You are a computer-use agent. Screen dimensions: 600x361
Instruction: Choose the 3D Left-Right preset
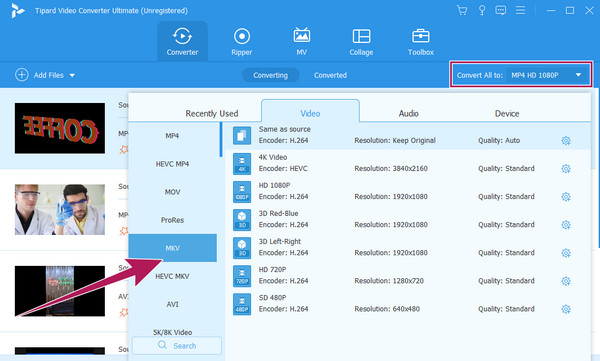tap(409, 248)
